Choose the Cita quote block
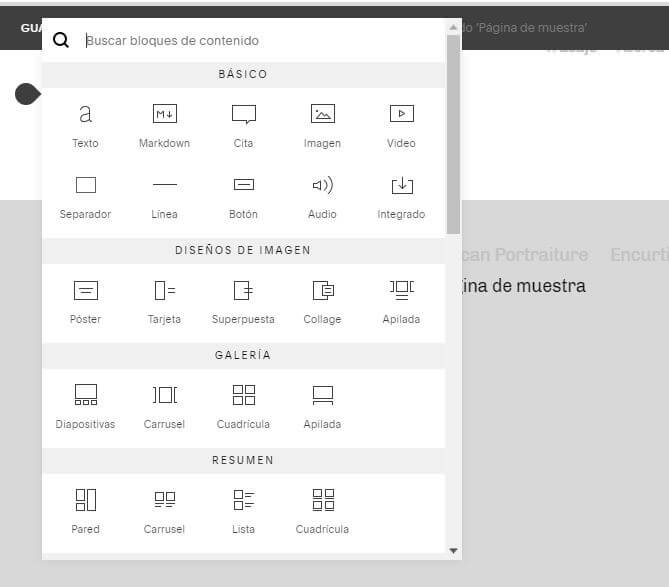The height and width of the screenshot is (587, 669). [x=243, y=126]
